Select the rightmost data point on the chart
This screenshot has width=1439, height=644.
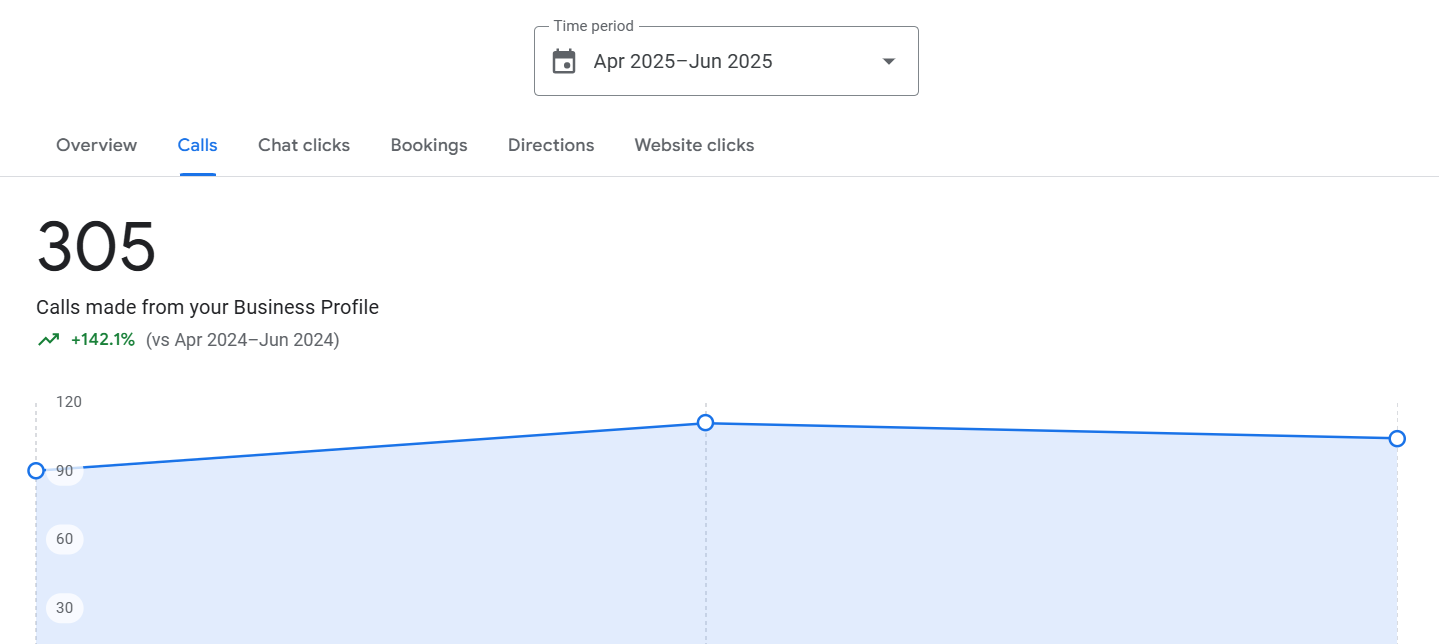point(1397,438)
